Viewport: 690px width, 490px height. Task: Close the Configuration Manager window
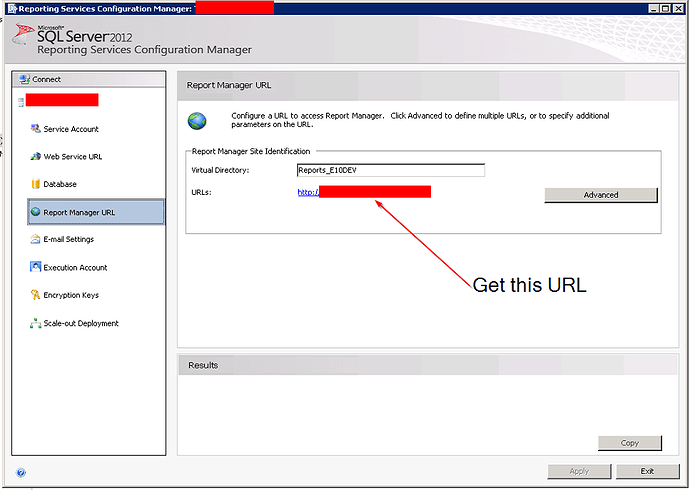[x=678, y=8]
